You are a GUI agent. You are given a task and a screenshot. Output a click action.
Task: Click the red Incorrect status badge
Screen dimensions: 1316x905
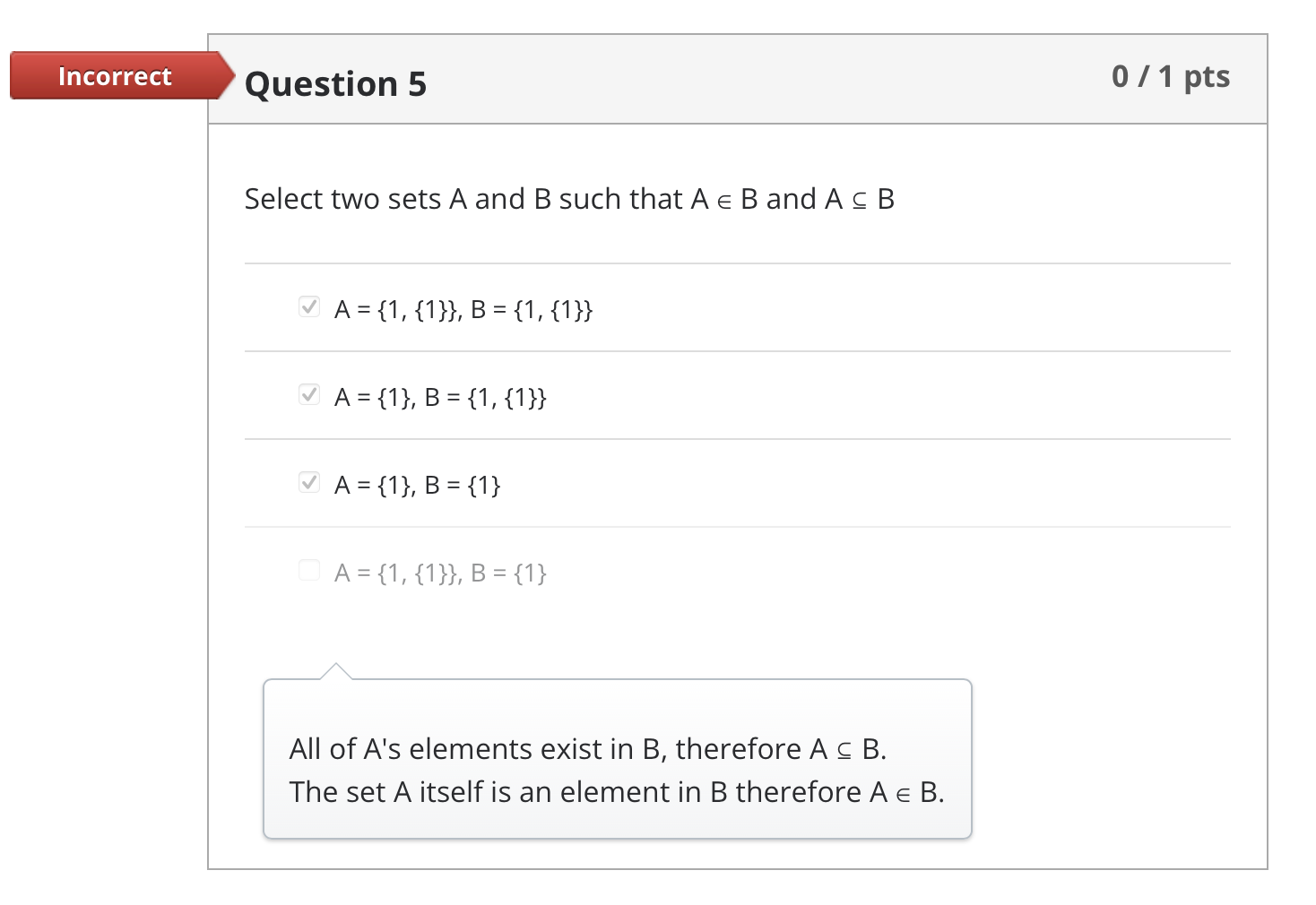pos(113,76)
